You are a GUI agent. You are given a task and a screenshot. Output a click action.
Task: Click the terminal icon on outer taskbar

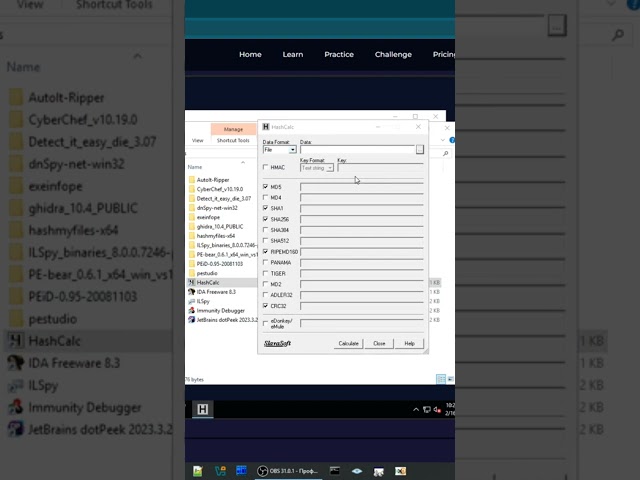(335, 471)
